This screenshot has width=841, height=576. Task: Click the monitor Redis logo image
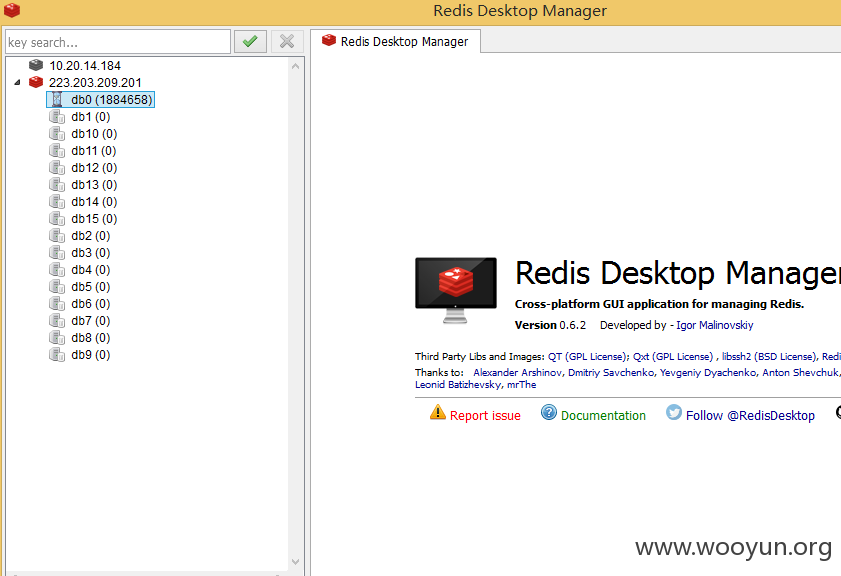click(x=455, y=290)
